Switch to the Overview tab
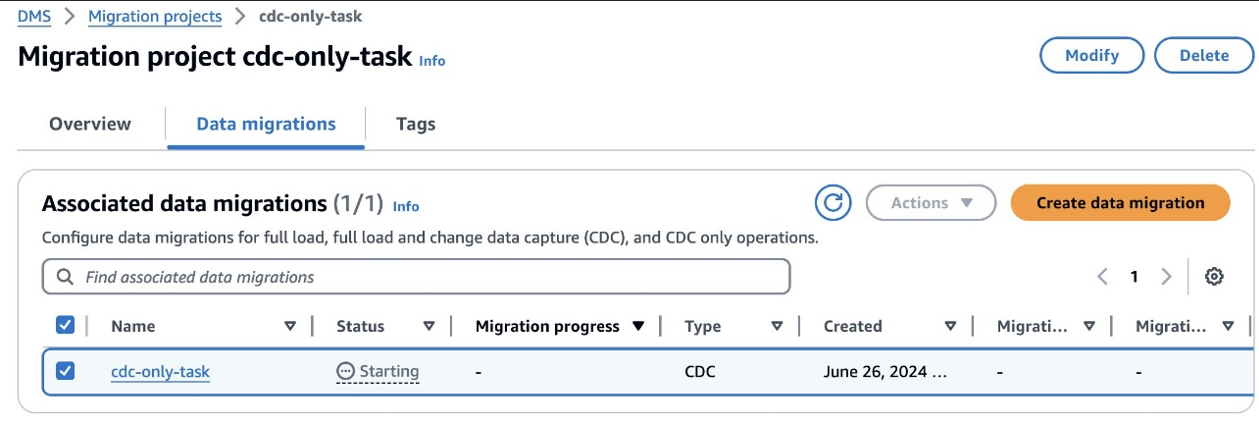This screenshot has height=422, width=1259. [90, 124]
